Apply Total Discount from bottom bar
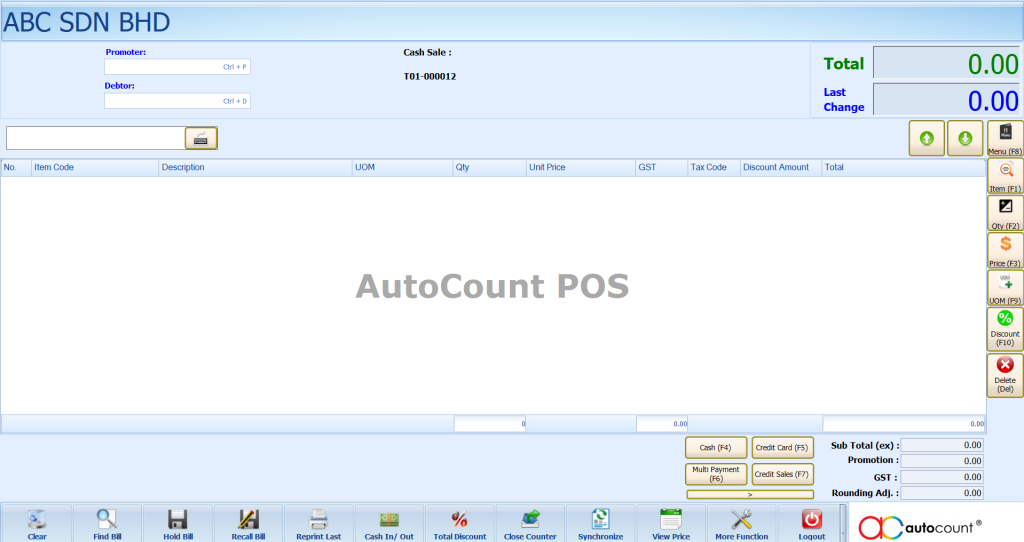 coord(459,522)
